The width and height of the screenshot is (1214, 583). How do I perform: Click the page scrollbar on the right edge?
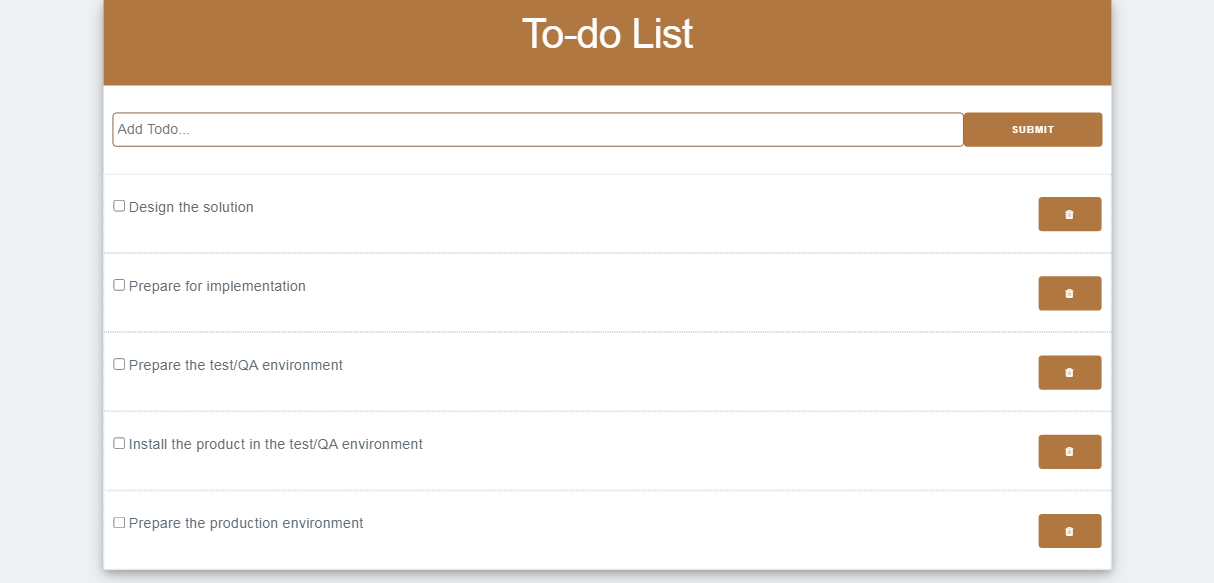1208,290
